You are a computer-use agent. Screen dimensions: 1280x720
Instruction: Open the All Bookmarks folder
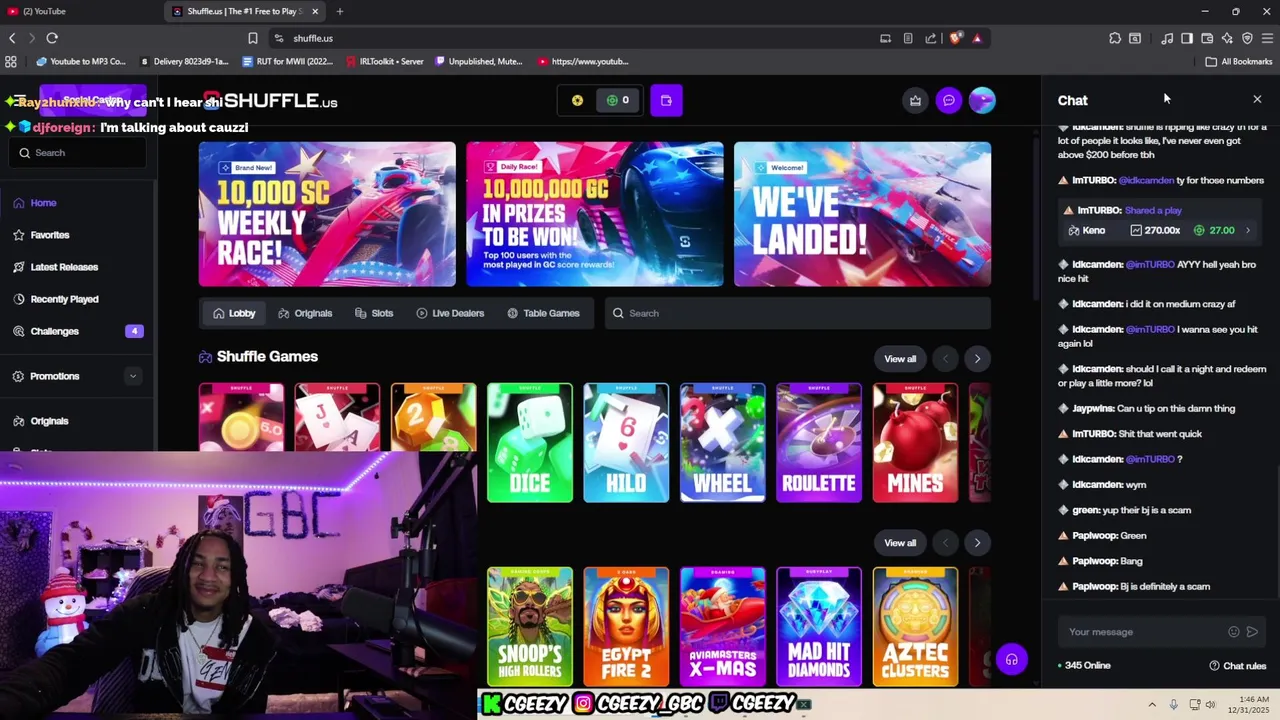1239,61
